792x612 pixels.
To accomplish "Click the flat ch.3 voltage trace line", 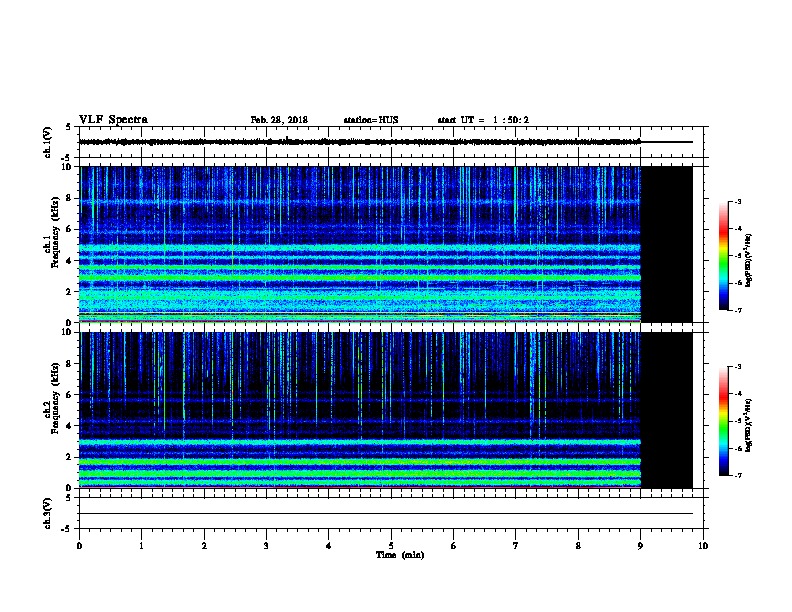I will pos(386,514).
